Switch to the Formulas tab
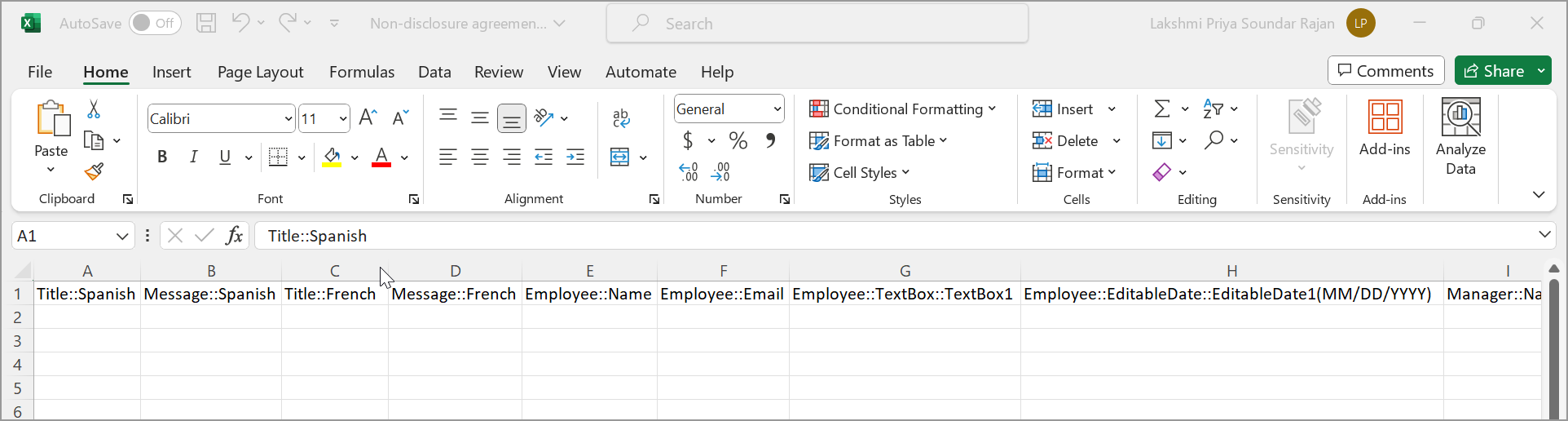The image size is (1568, 421). click(x=362, y=72)
